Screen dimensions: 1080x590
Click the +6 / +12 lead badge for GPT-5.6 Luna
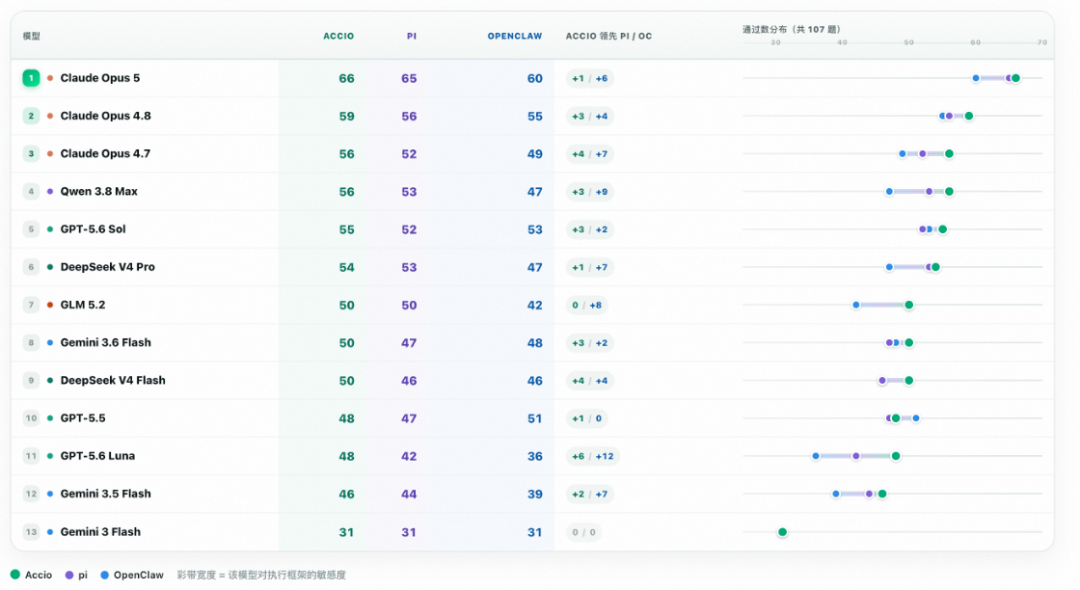[x=592, y=456]
